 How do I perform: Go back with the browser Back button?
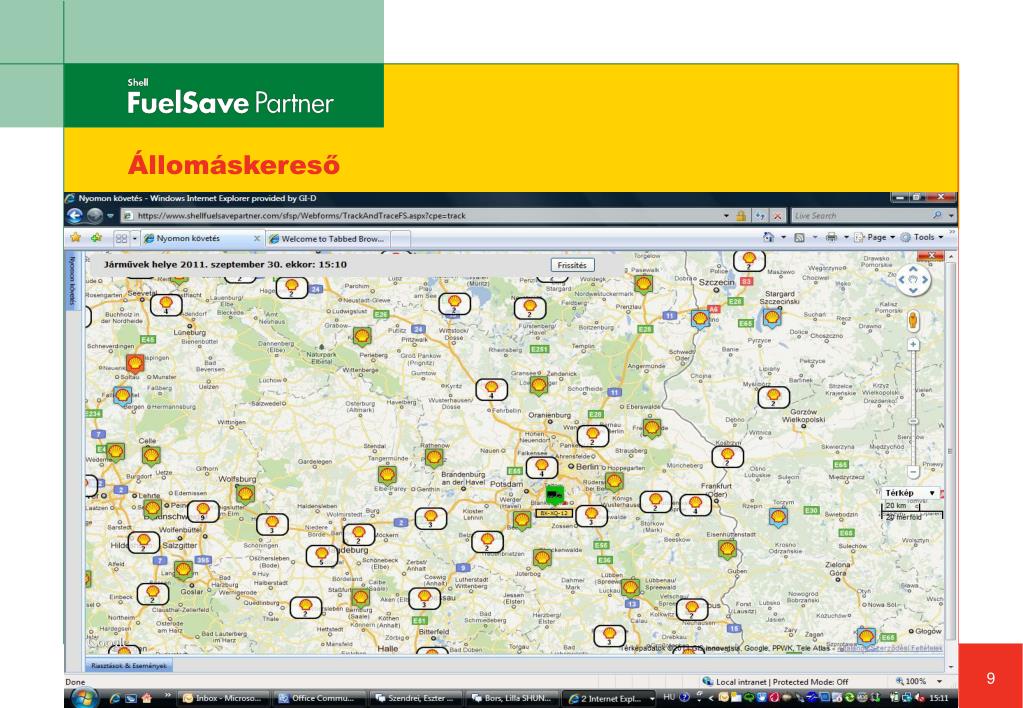[75, 215]
